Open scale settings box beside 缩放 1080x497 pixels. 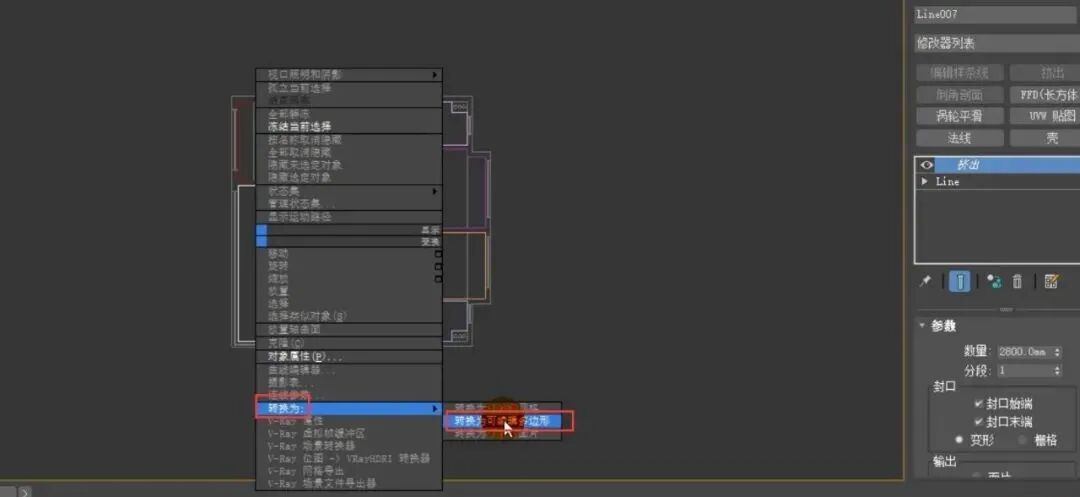point(438,279)
